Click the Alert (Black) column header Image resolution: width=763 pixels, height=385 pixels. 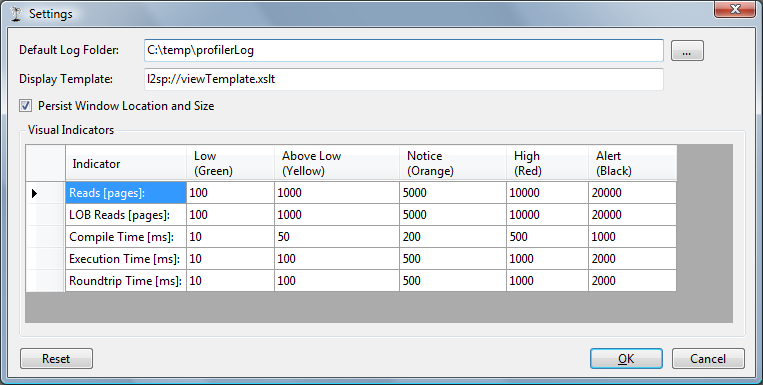[633, 163]
